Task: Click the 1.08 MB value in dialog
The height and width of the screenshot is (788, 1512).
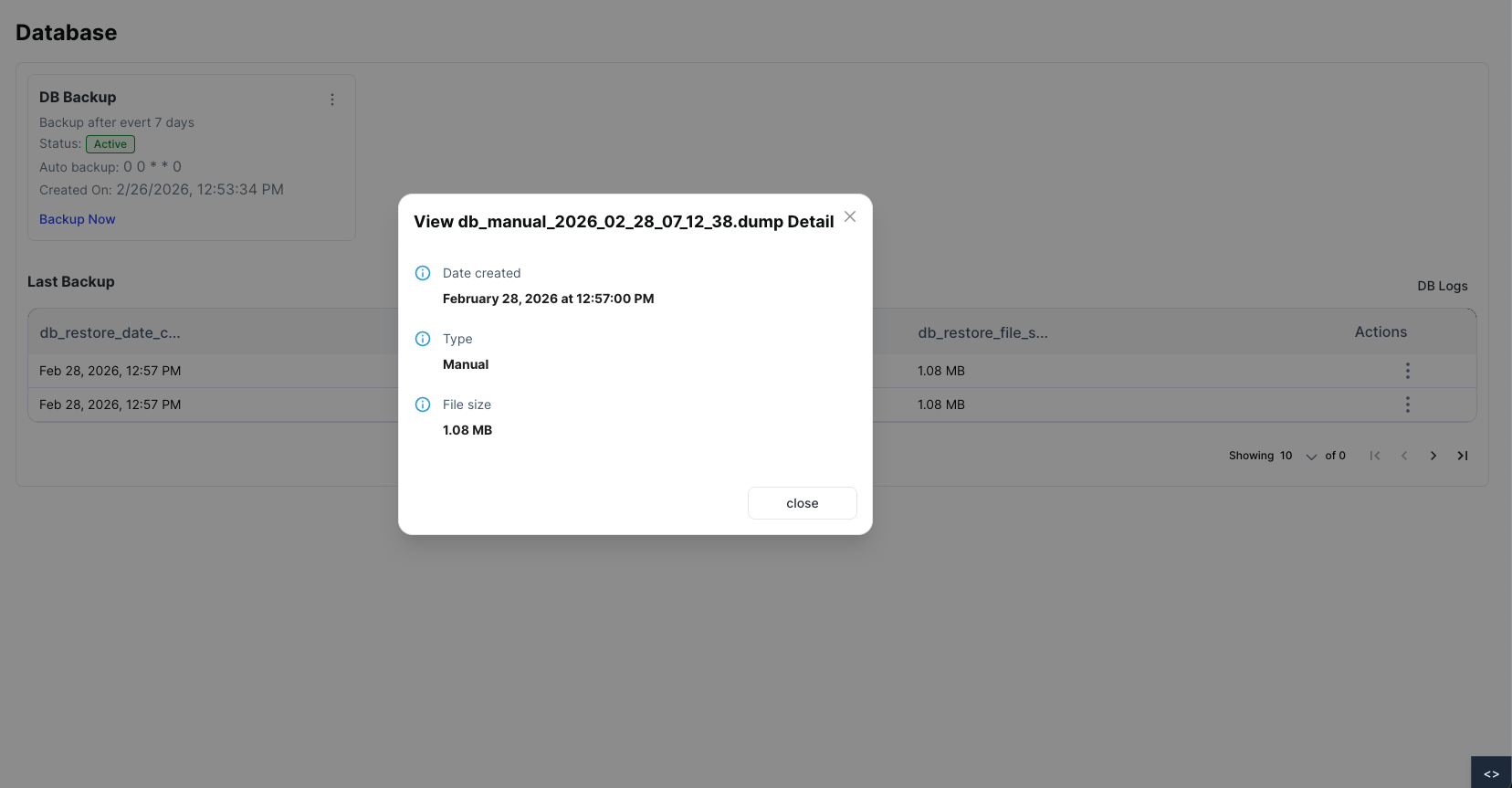Action: pyautogui.click(x=467, y=430)
